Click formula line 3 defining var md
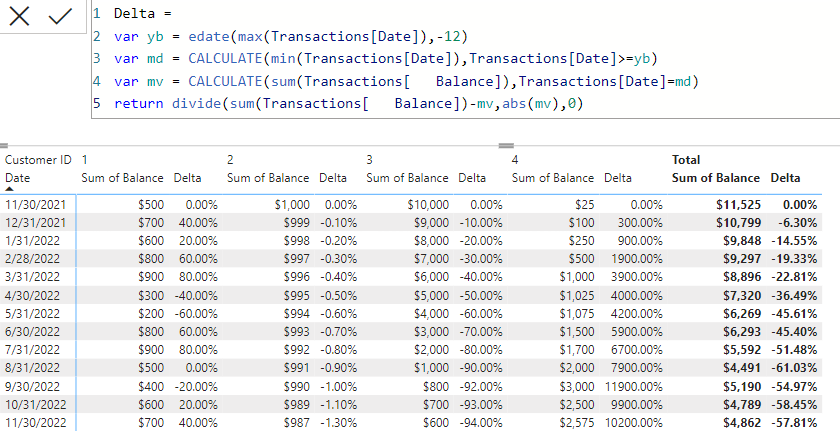This screenshot has width=840, height=442. tap(386, 58)
